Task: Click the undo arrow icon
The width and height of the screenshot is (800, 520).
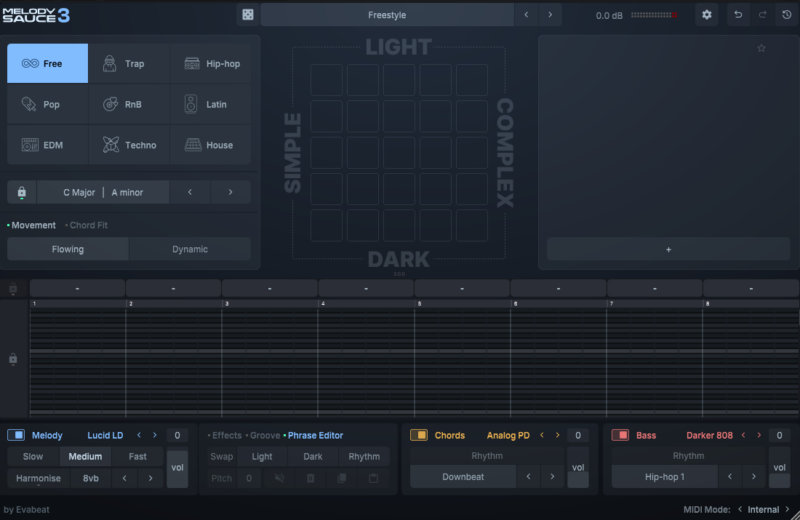Action: coord(738,15)
